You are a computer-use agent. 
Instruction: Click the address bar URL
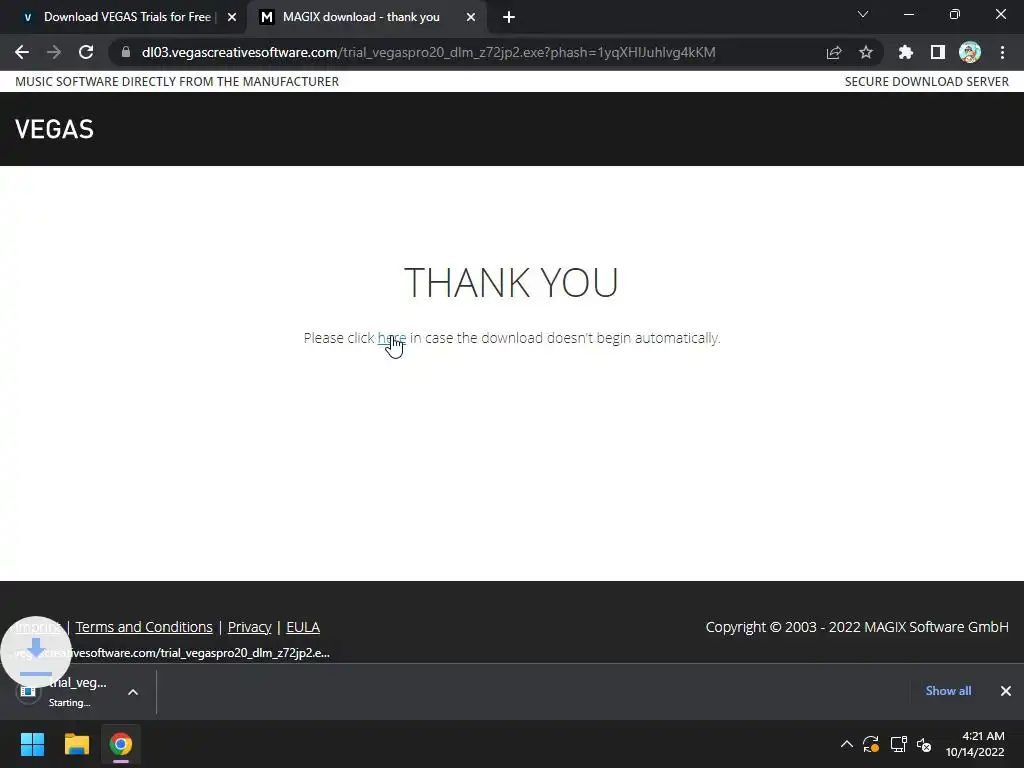click(428, 52)
